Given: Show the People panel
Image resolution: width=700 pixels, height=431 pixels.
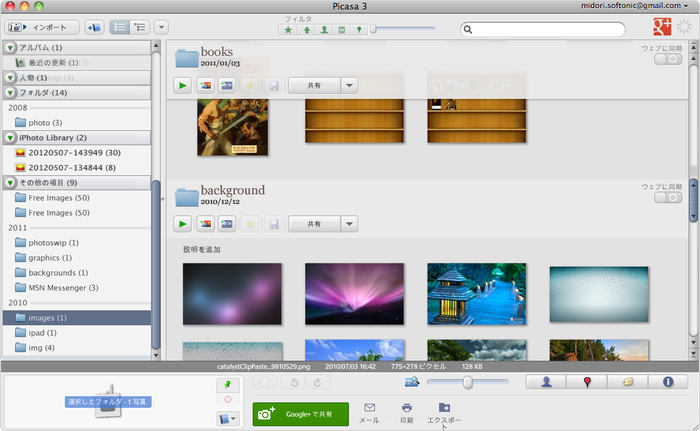Looking at the screenshot, I should point(546,382).
